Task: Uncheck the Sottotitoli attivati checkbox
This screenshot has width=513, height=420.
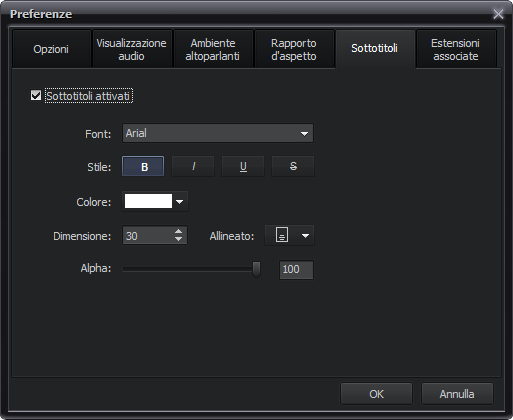Action: pos(36,95)
